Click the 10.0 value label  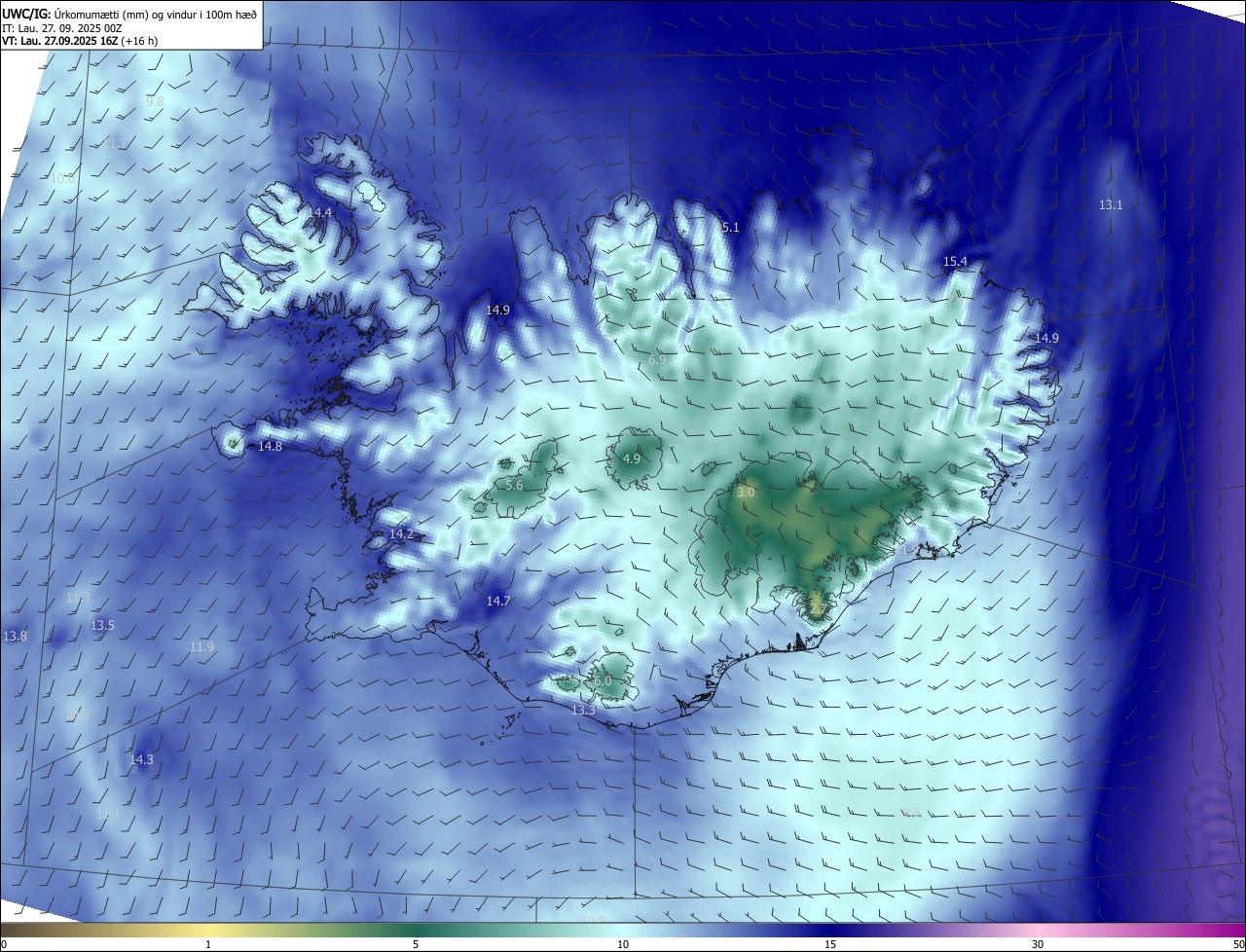(62, 178)
